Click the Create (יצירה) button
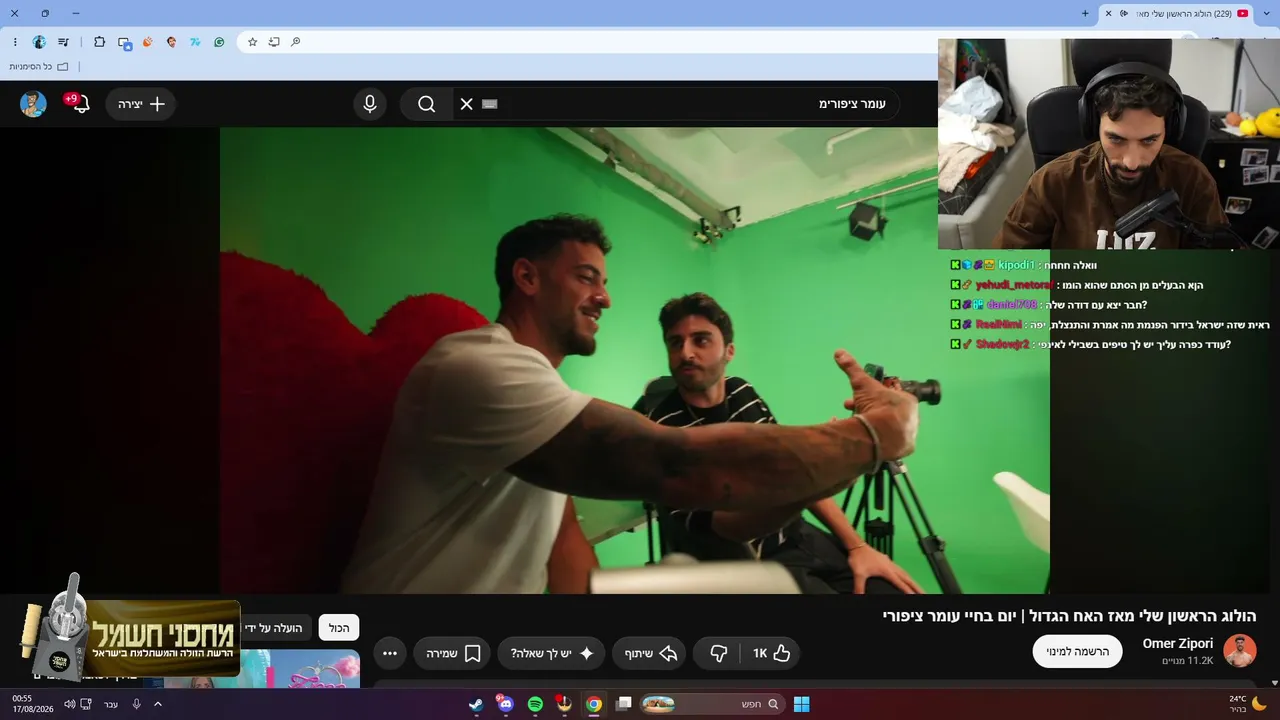This screenshot has width=1280, height=720. 141,104
